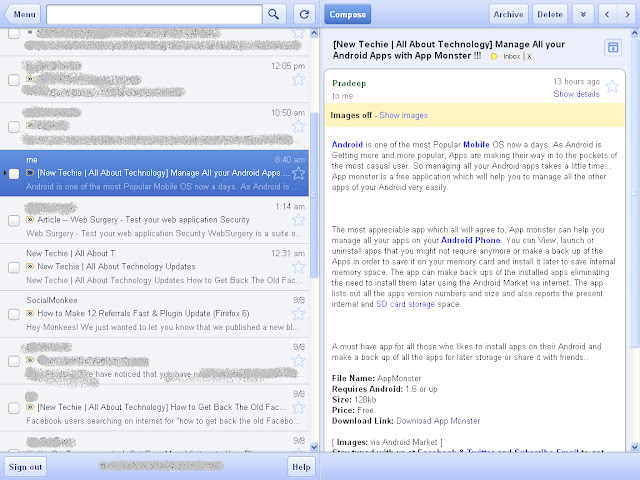Tick checkbox of highlighted Android Apps email

click(14, 173)
